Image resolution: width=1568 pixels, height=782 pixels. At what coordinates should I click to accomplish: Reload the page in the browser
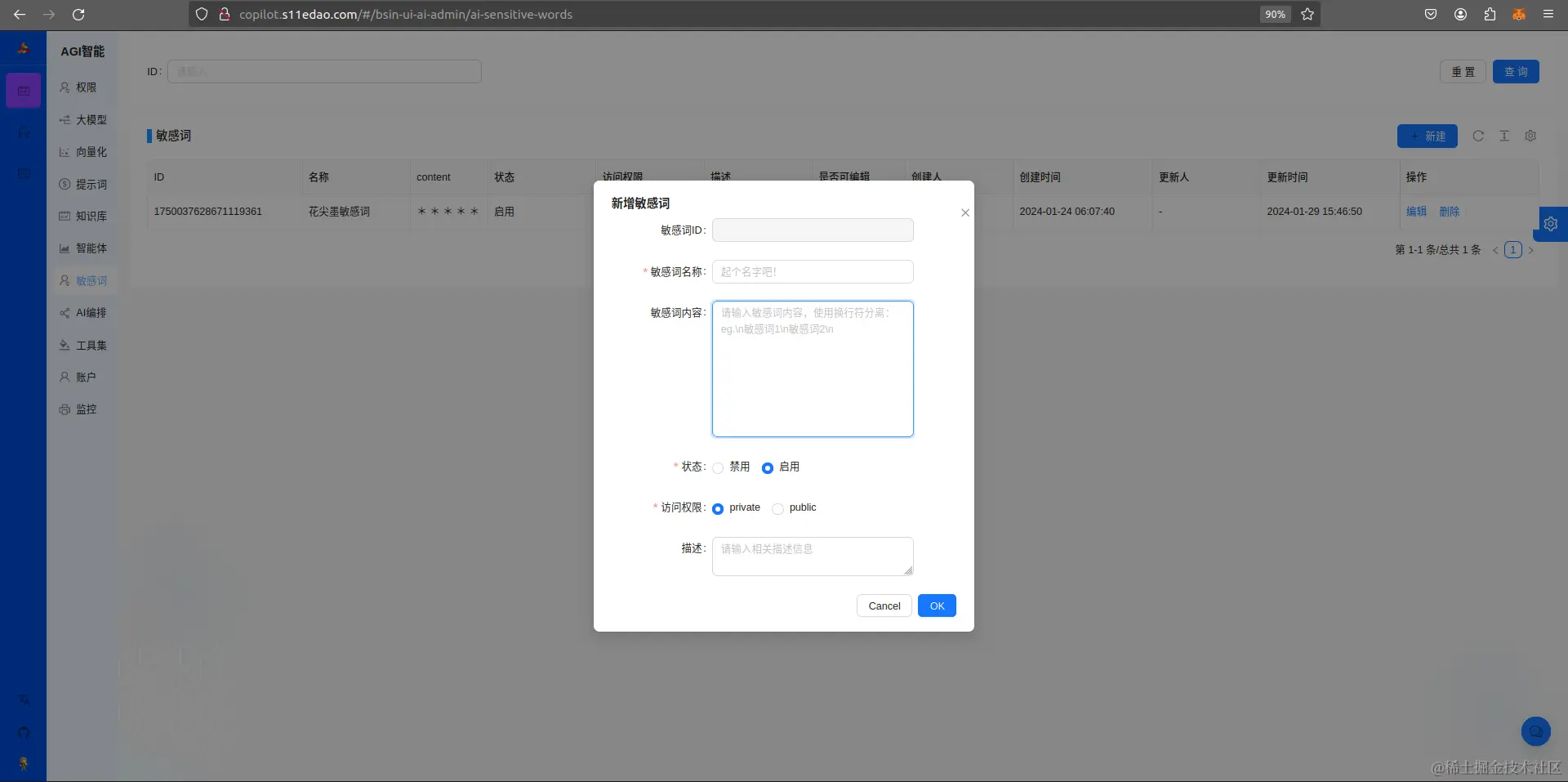coord(78,15)
